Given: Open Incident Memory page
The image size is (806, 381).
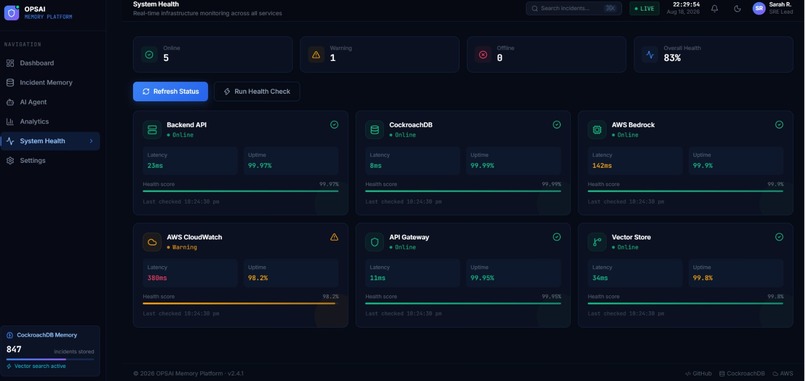Looking at the screenshot, I should 50,82.
